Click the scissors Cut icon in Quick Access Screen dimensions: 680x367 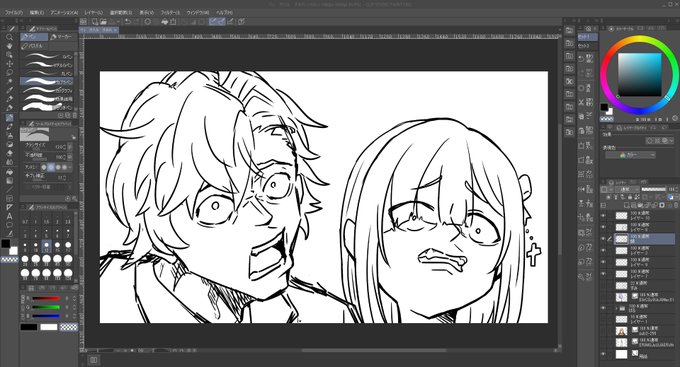(x=582, y=102)
